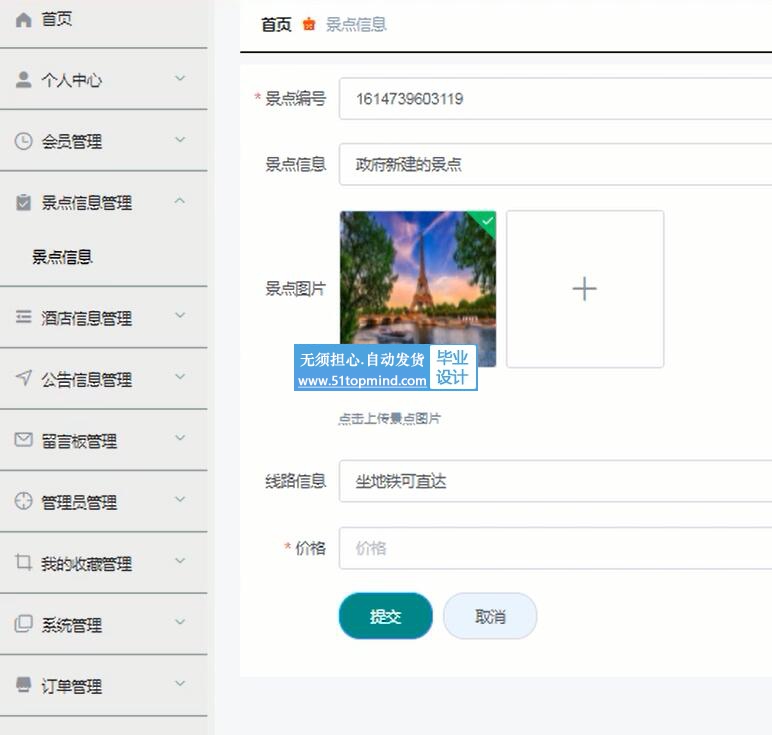Click the orange breadcrumb separator icon
This screenshot has height=735, width=772.
pyautogui.click(x=309, y=24)
